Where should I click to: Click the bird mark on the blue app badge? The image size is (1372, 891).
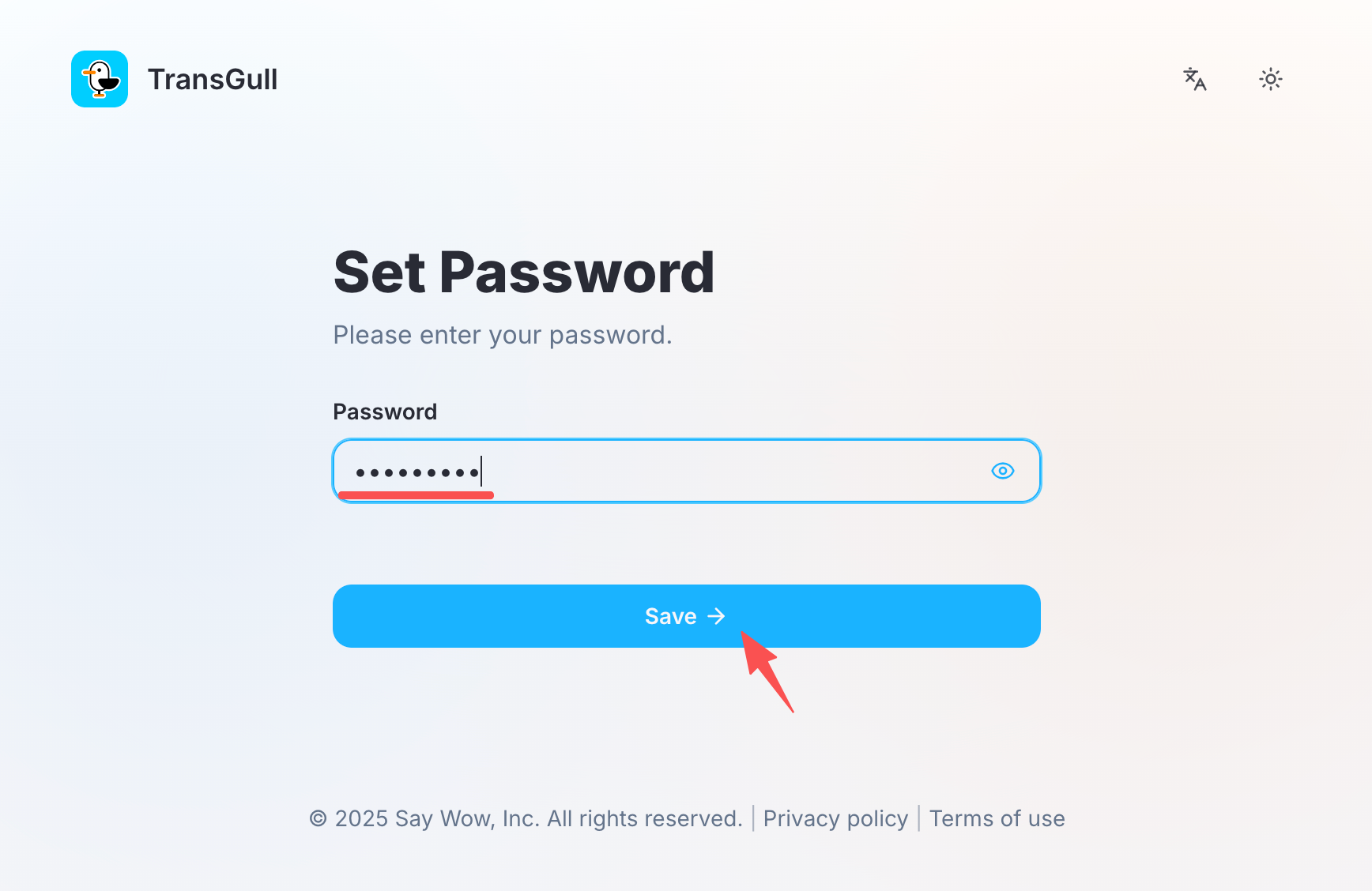click(99, 78)
